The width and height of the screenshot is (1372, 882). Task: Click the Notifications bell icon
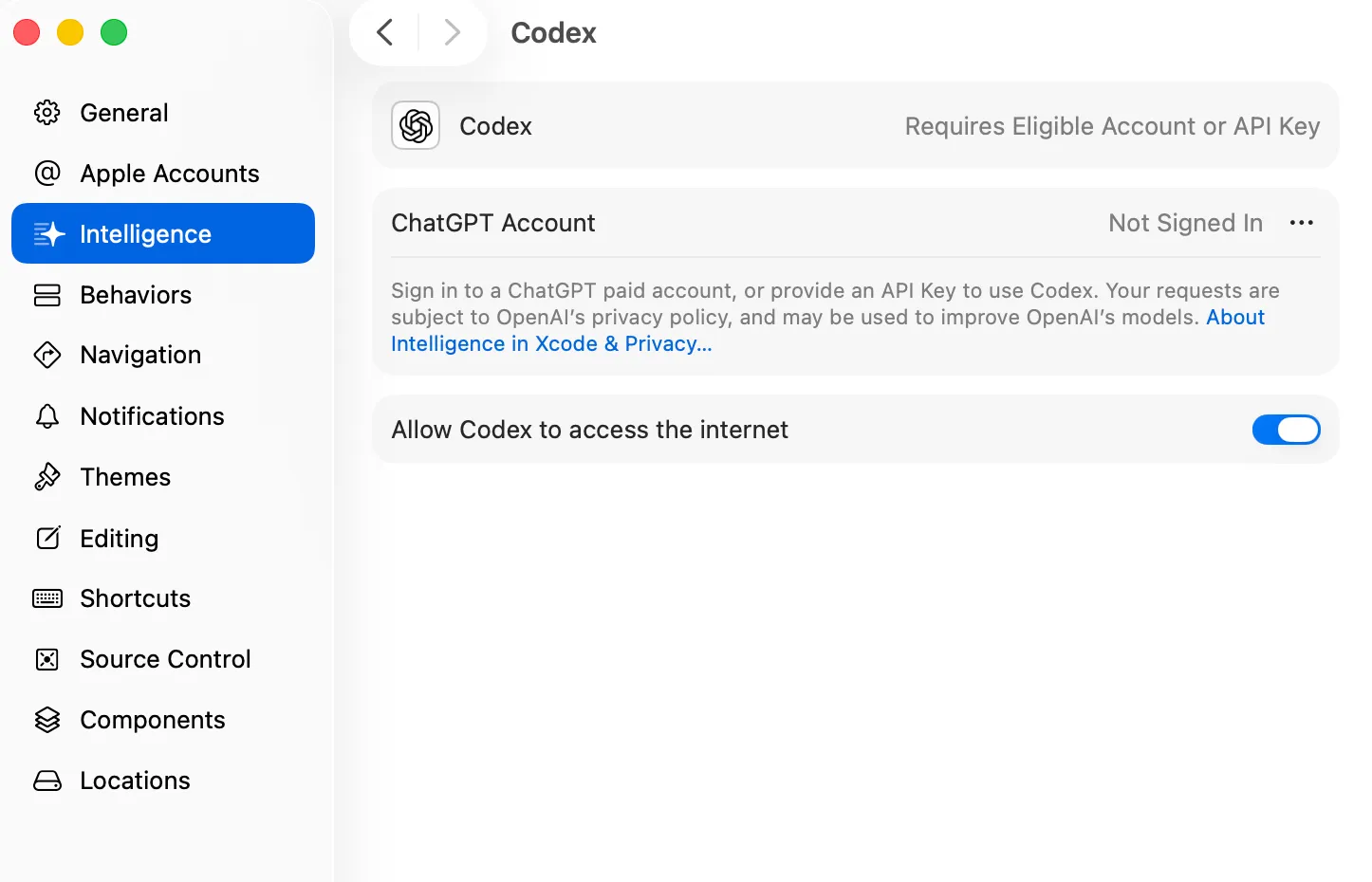pyautogui.click(x=47, y=416)
